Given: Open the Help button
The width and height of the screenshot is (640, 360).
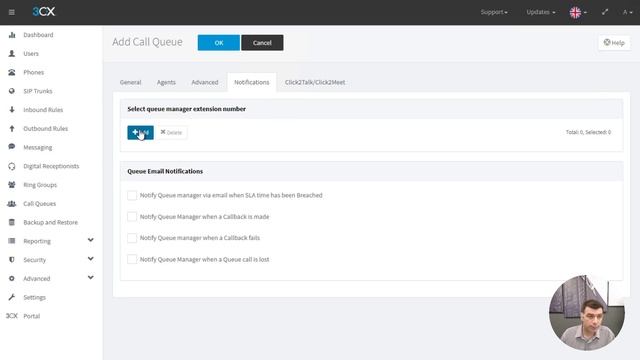Looking at the screenshot, I should pyautogui.click(x=614, y=42).
